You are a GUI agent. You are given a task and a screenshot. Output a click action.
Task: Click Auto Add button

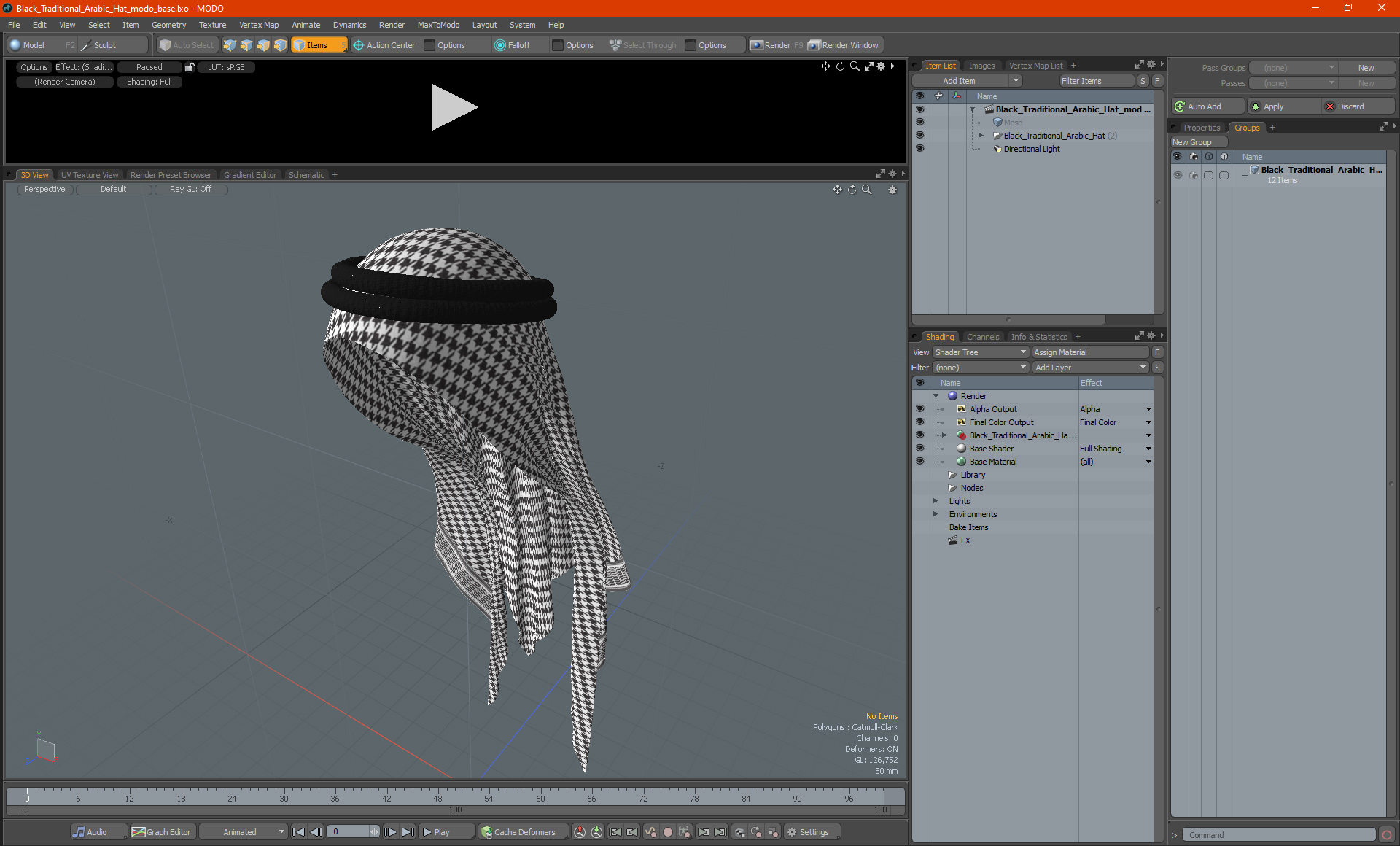pyautogui.click(x=1207, y=106)
